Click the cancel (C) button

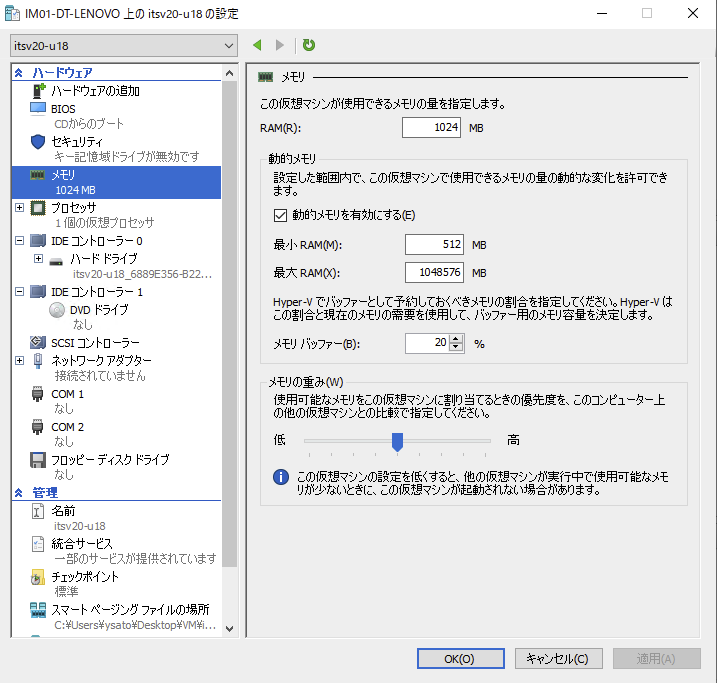[558, 658]
